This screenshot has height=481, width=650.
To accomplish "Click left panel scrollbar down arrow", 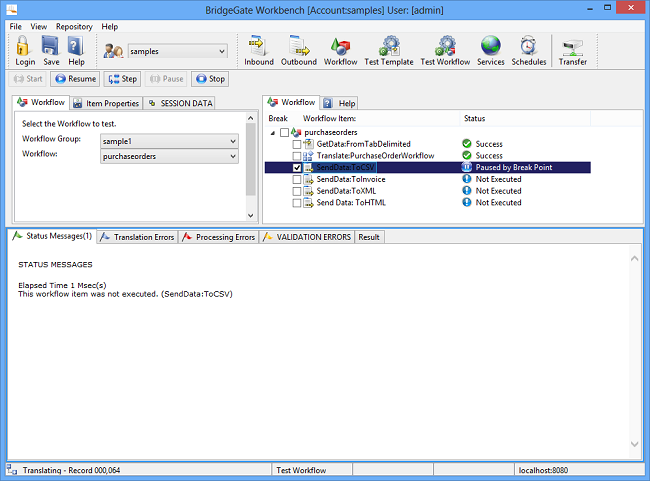I will (250, 215).
